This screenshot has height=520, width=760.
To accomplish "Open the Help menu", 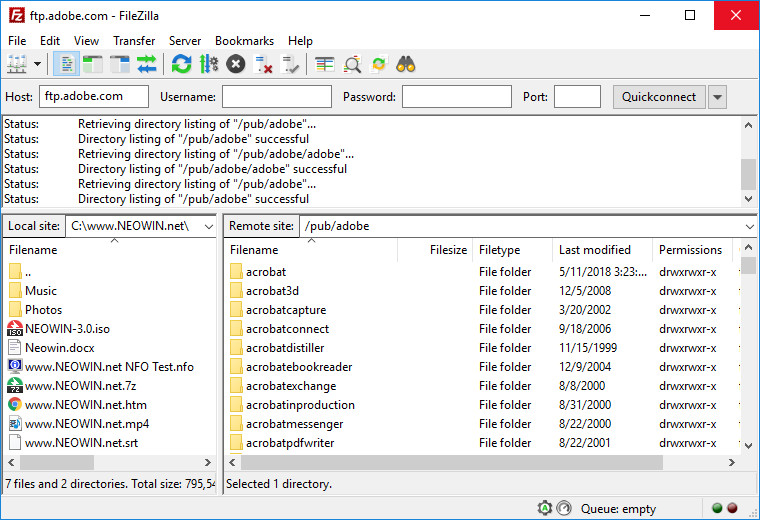I will coord(300,41).
